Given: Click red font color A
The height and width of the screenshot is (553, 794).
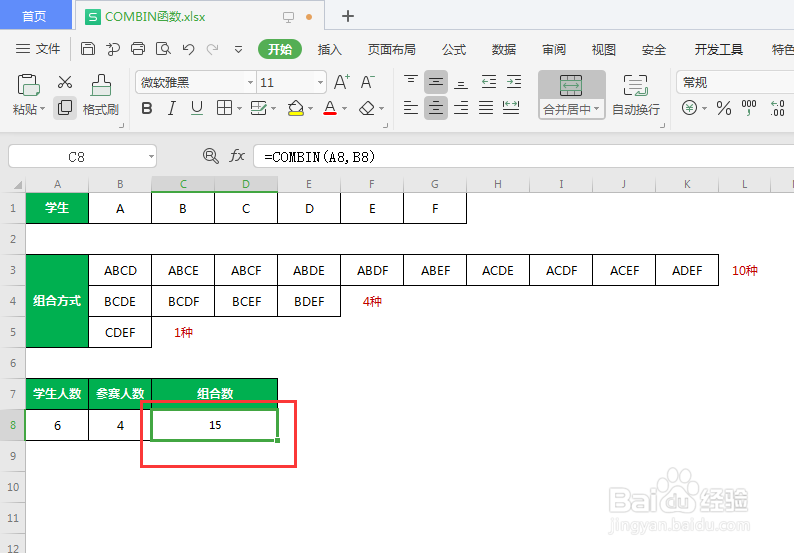Looking at the screenshot, I should 330,108.
